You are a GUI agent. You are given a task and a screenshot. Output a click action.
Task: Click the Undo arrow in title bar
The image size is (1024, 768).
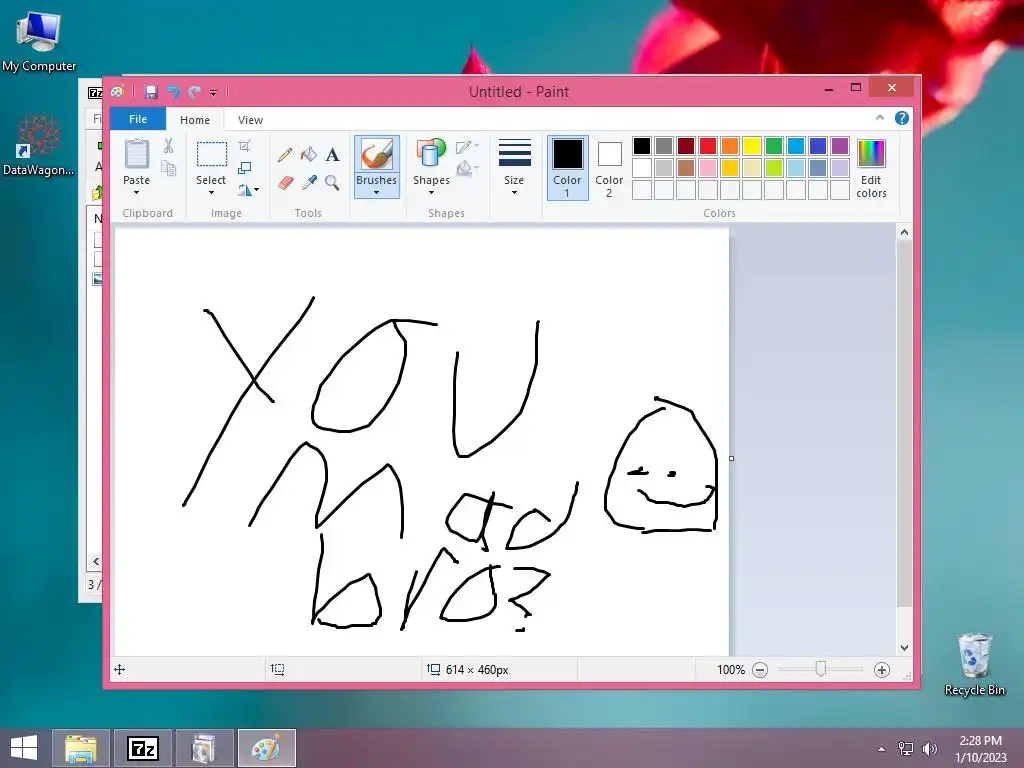pos(173,92)
